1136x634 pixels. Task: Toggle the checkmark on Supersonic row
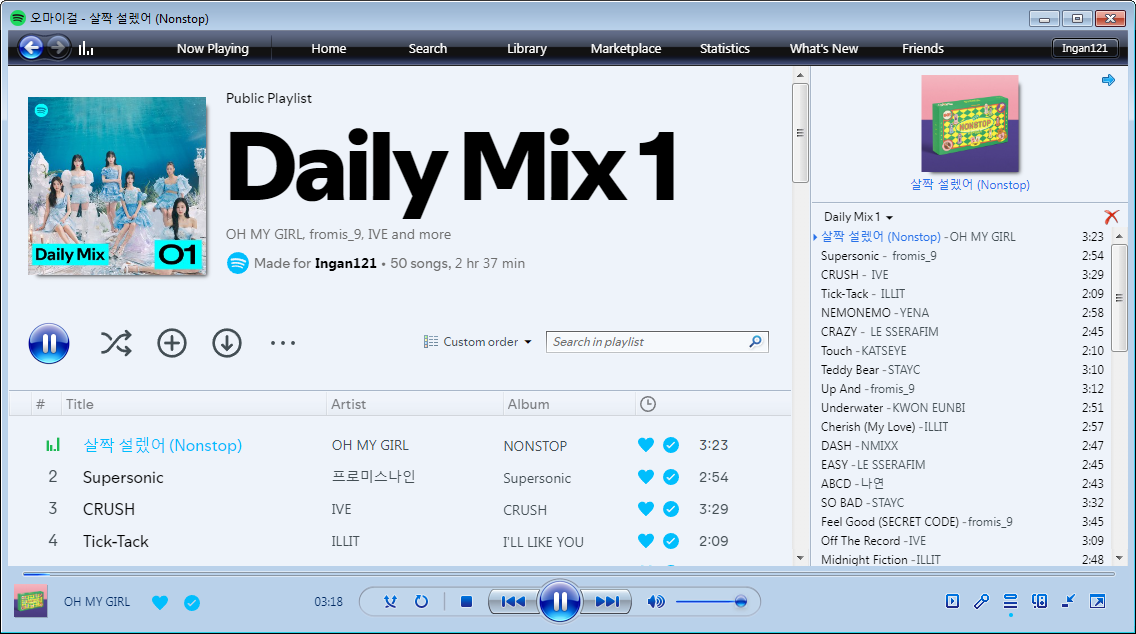(671, 477)
